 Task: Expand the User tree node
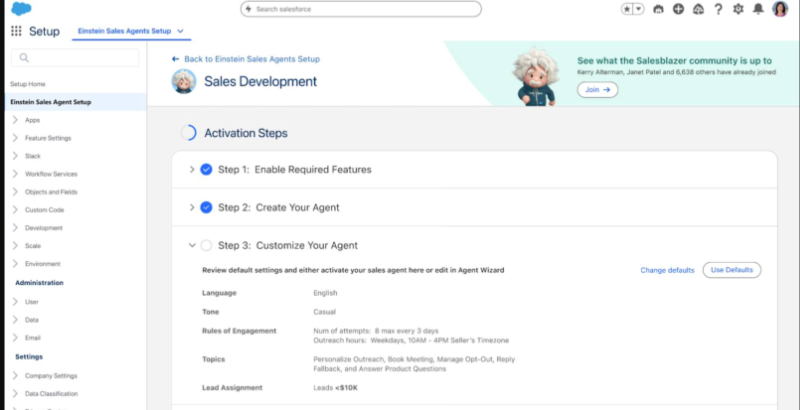tap(15, 302)
